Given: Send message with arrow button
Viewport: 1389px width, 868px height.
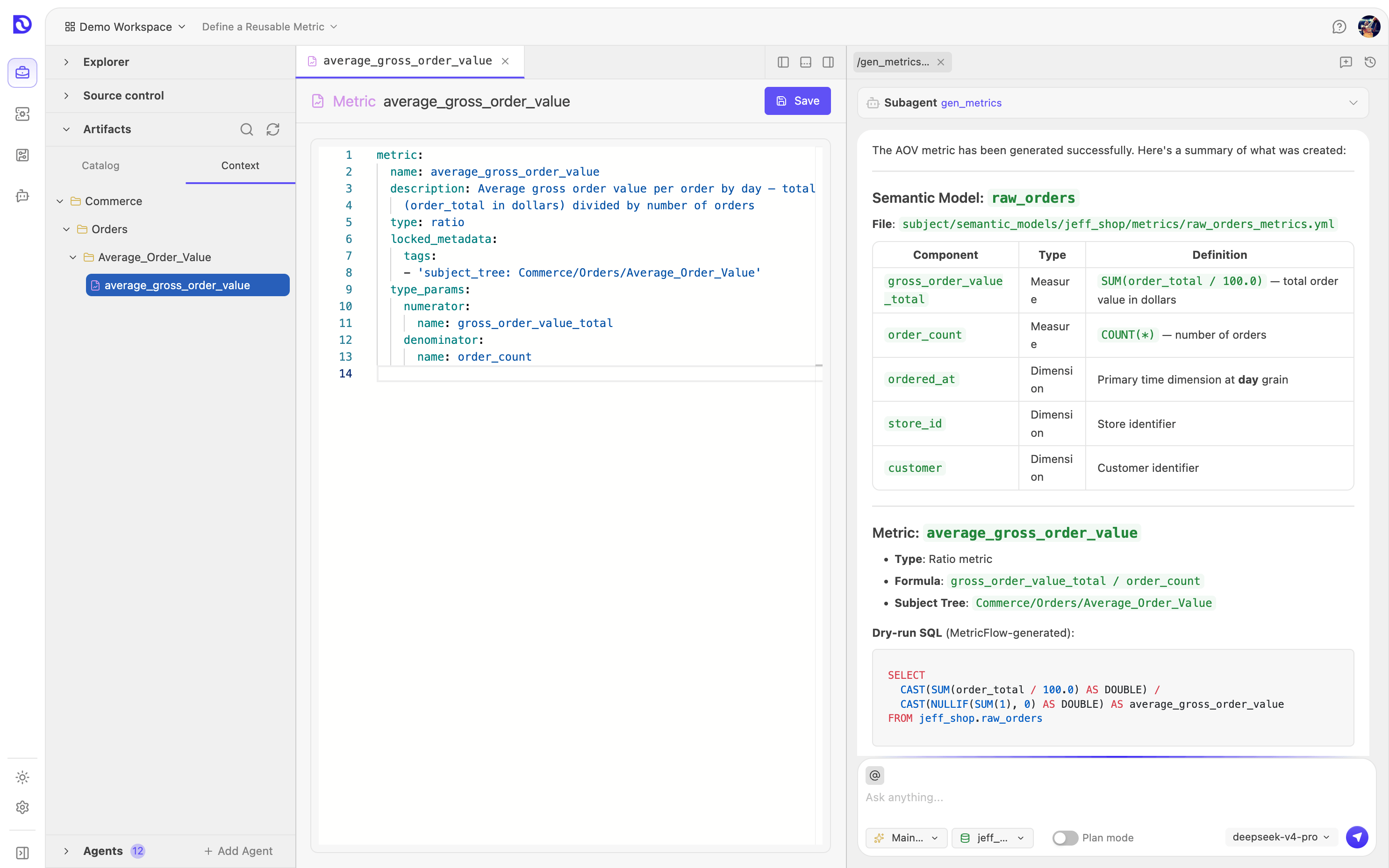Looking at the screenshot, I should [x=1357, y=837].
